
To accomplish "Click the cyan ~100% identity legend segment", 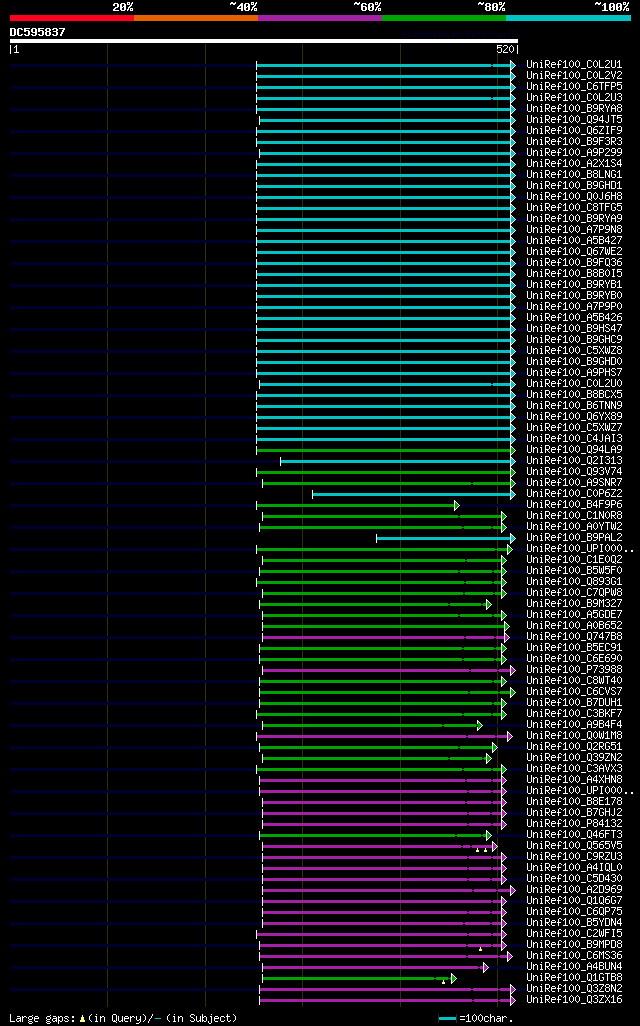I will pyautogui.click(x=568, y=18).
